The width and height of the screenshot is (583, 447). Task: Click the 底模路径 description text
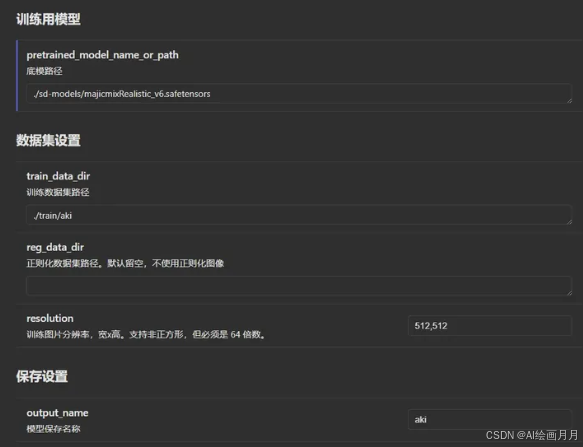[44, 71]
